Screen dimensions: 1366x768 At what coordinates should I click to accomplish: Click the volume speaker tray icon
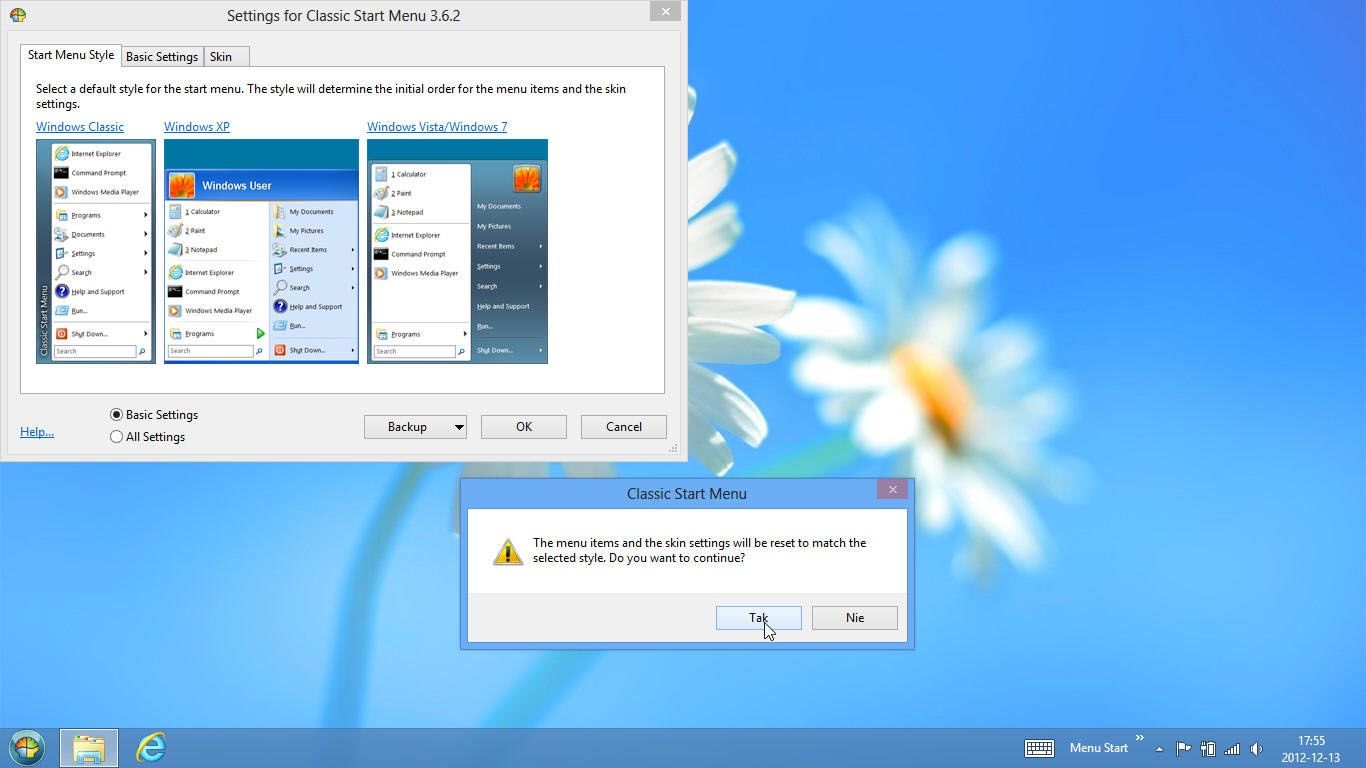pyautogui.click(x=1256, y=748)
